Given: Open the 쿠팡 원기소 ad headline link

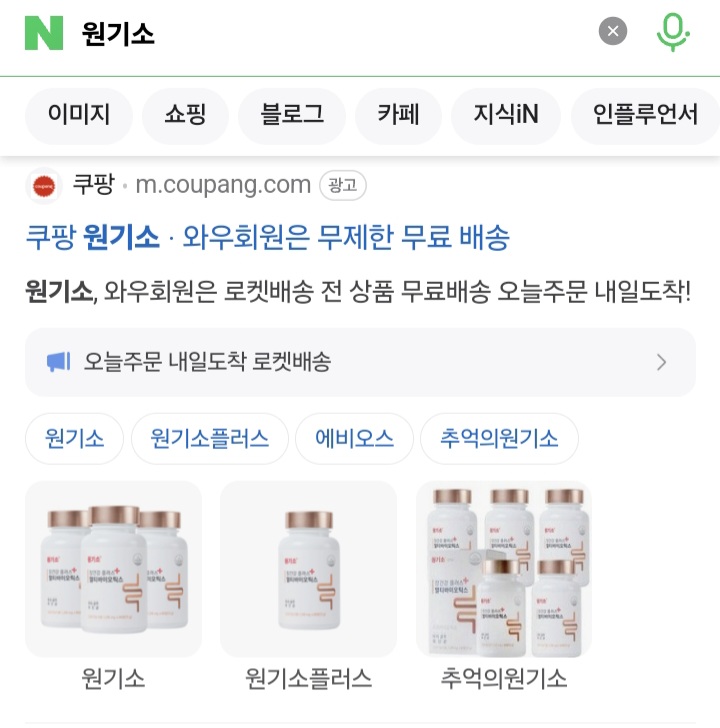Looking at the screenshot, I should (268, 238).
